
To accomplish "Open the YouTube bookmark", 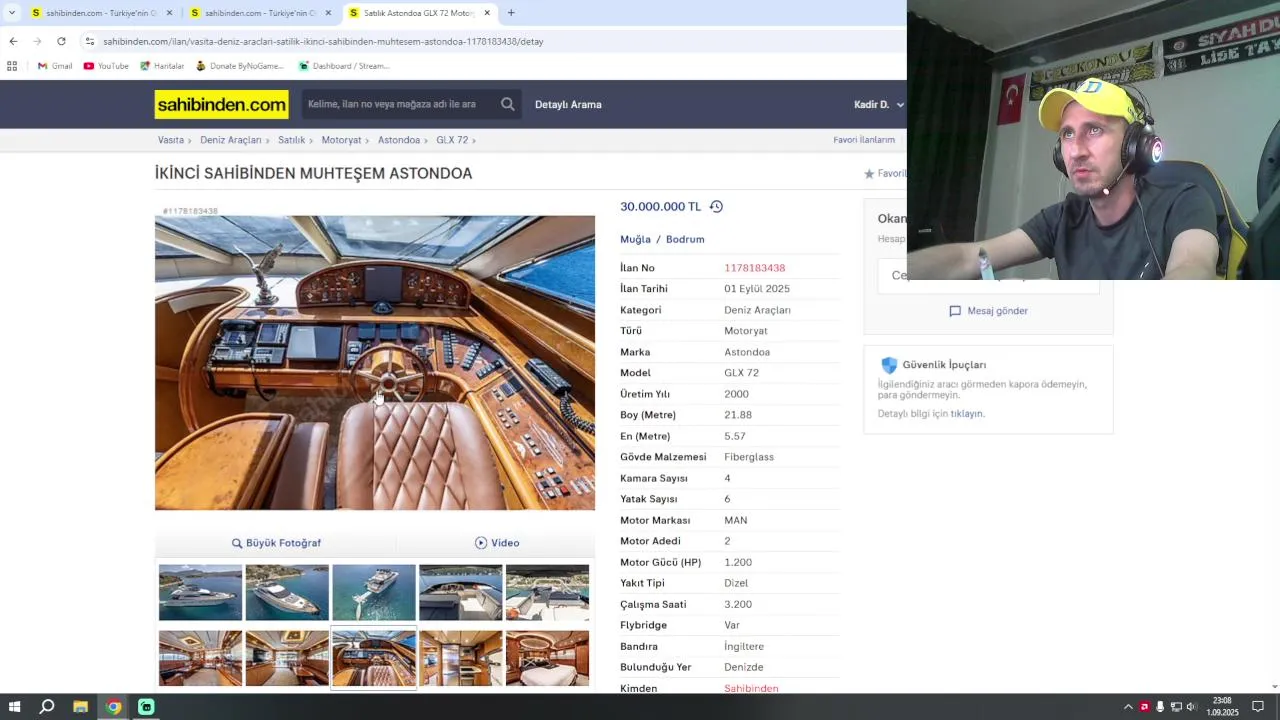I will [x=106, y=66].
